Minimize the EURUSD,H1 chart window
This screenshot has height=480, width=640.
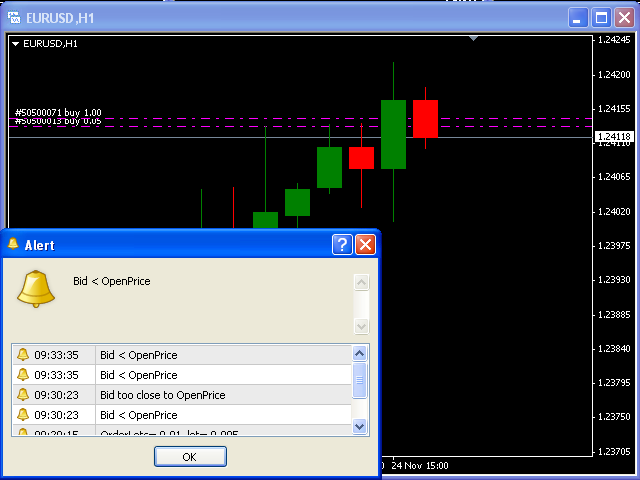[579, 17]
